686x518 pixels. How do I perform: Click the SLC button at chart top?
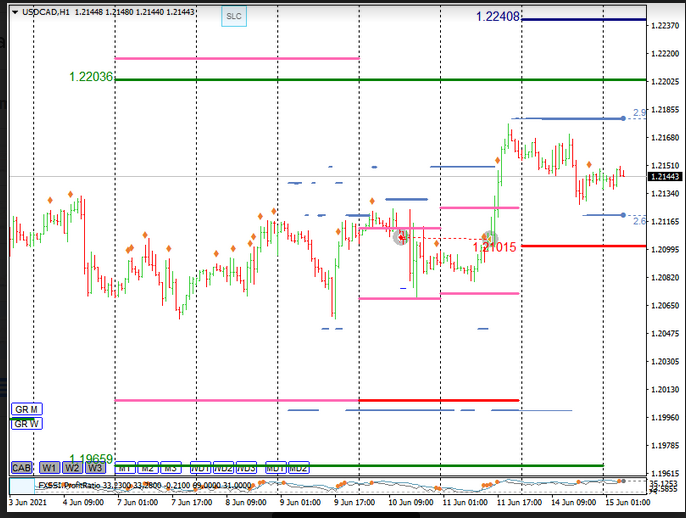pyautogui.click(x=233, y=16)
